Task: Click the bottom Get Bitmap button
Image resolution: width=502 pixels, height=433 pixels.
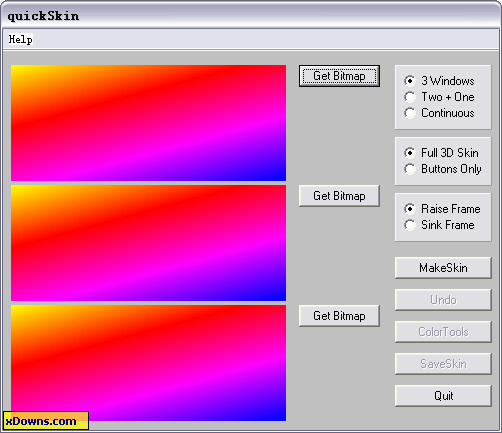Action: (x=339, y=316)
